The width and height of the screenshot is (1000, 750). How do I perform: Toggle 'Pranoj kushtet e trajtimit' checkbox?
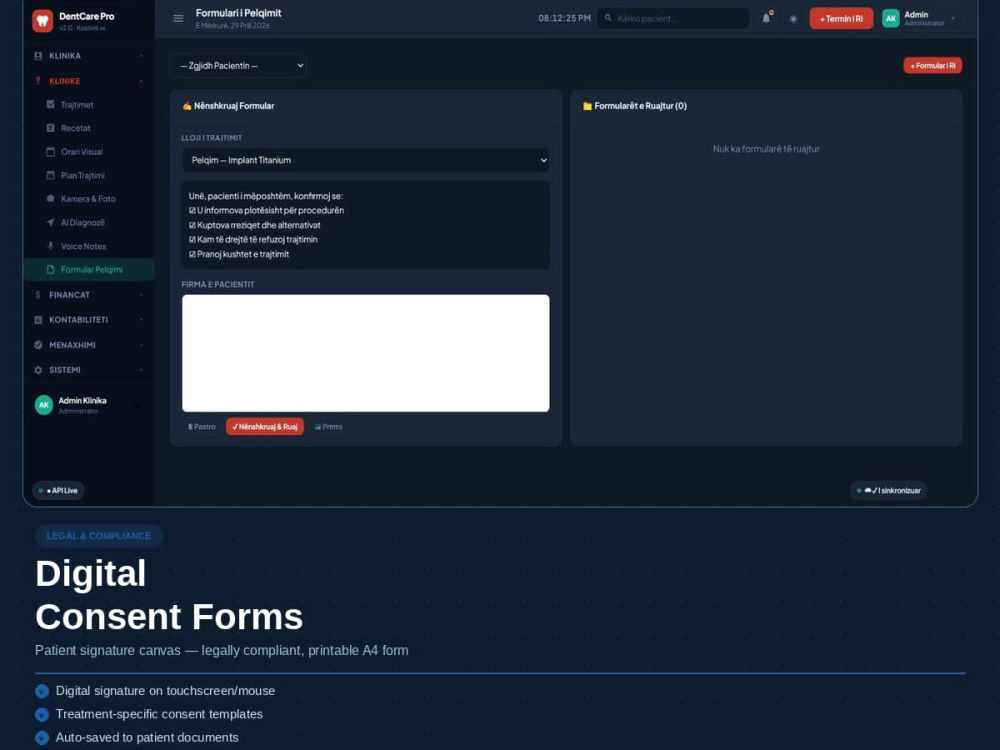(193, 254)
